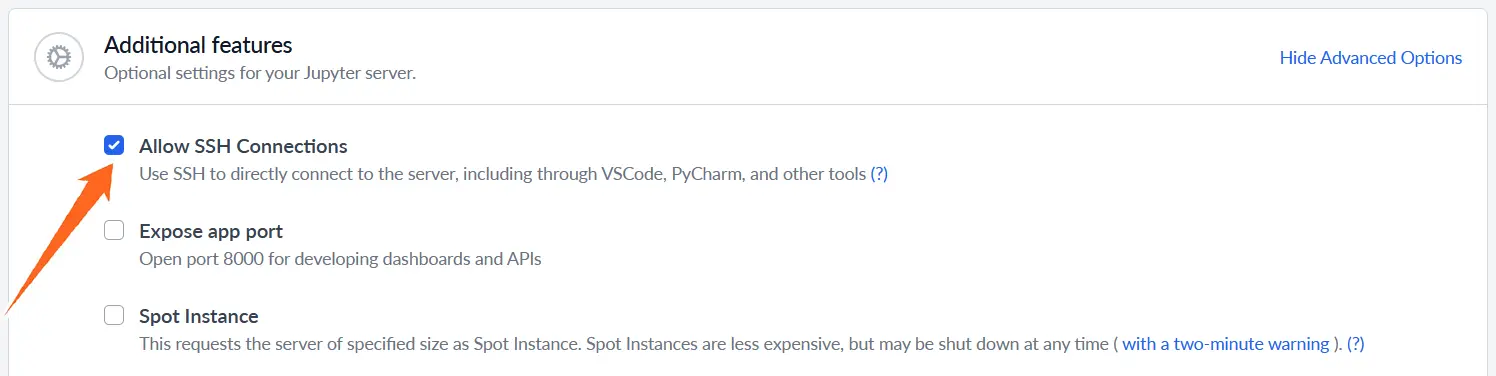Image resolution: width=1496 pixels, height=376 pixels.
Task: Click the 'Spot Instance' label text
Action: point(199,316)
